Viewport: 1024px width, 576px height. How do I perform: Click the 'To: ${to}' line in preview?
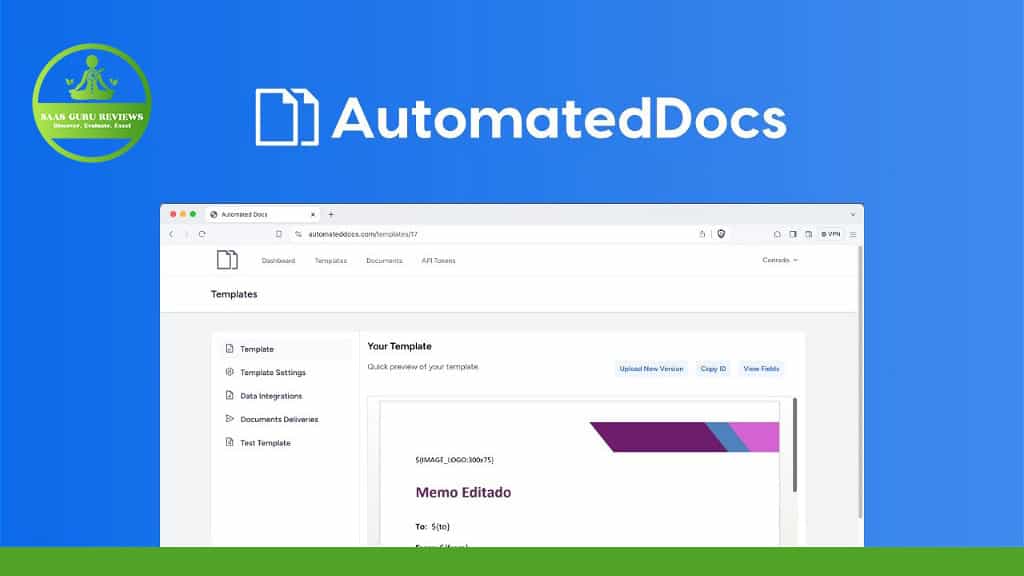[432, 526]
